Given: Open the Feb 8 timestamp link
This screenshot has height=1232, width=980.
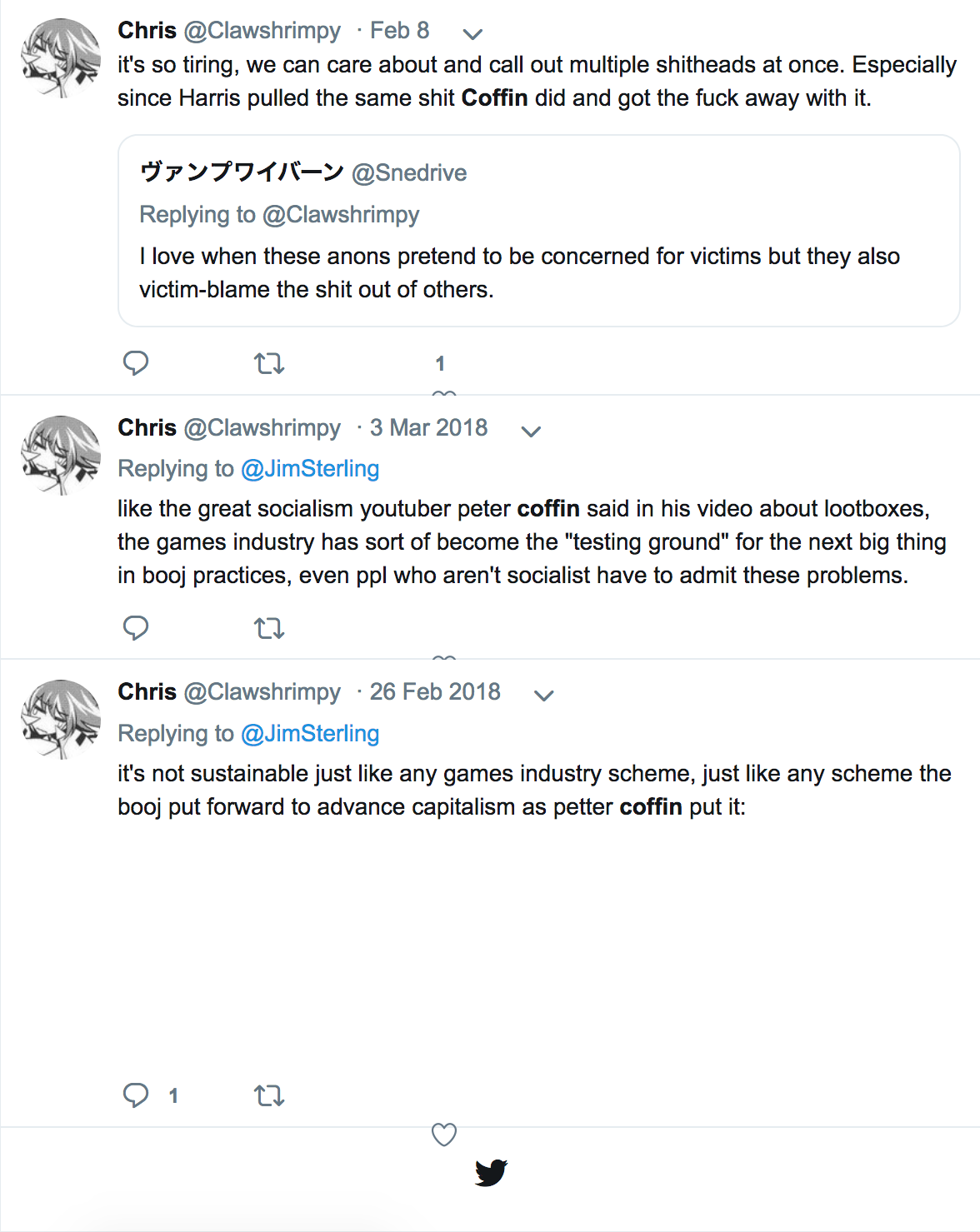Looking at the screenshot, I should (x=399, y=31).
